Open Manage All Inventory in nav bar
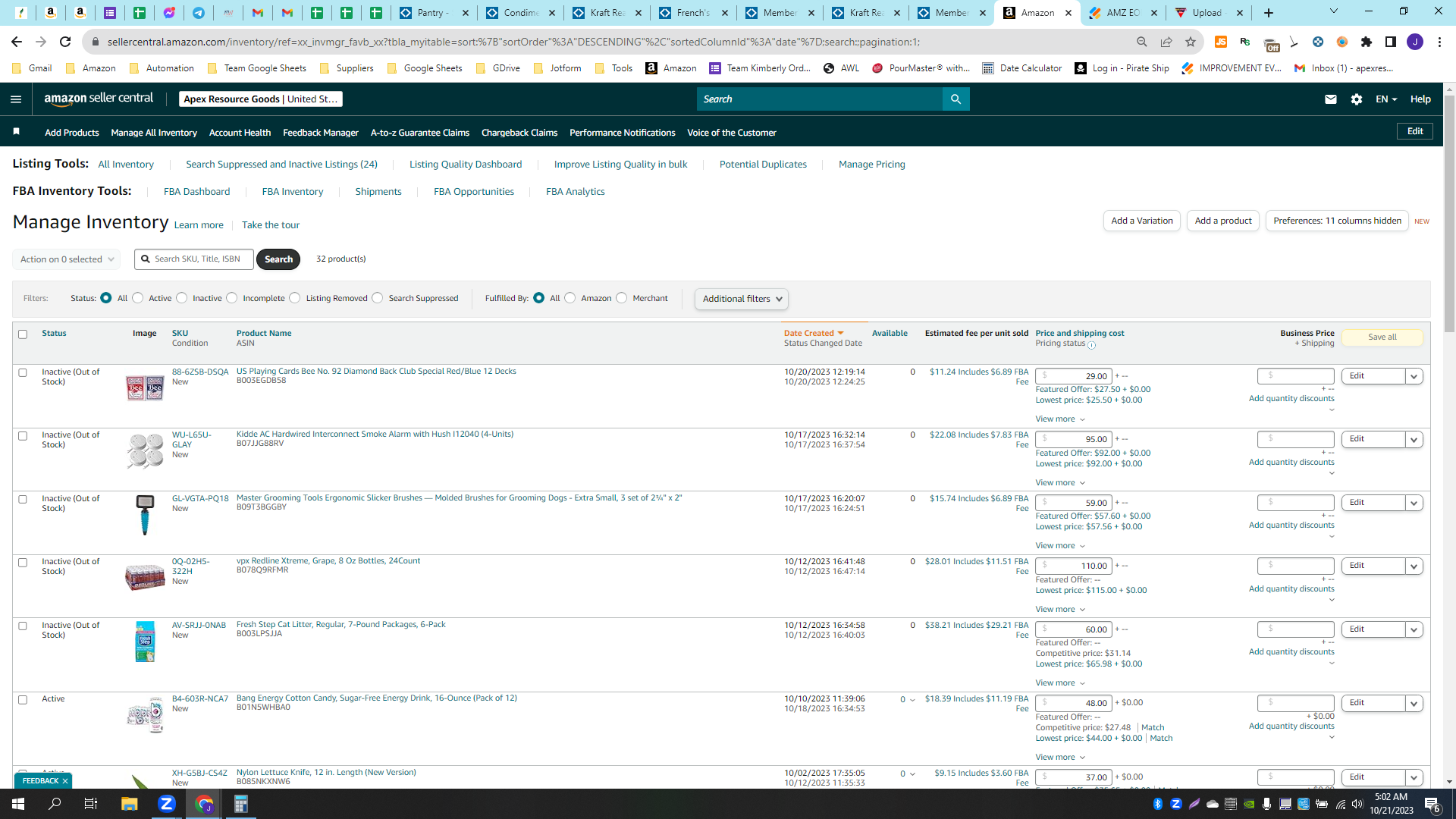The image size is (1456, 819). [x=154, y=133]
